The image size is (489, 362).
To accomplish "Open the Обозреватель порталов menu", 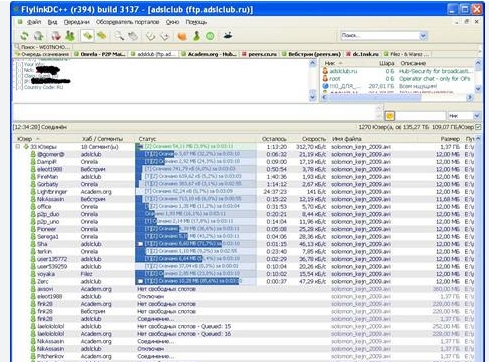I will [127, 22].
